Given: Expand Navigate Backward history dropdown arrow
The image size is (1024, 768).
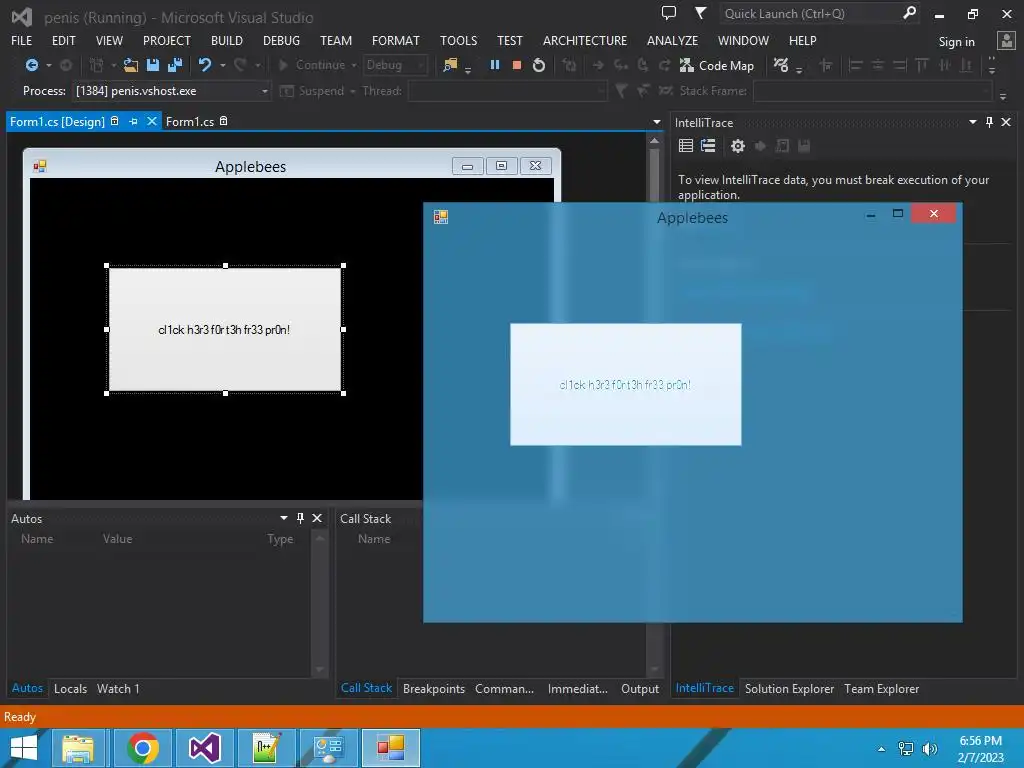Looking at the screenshot, I should point(49,65).
